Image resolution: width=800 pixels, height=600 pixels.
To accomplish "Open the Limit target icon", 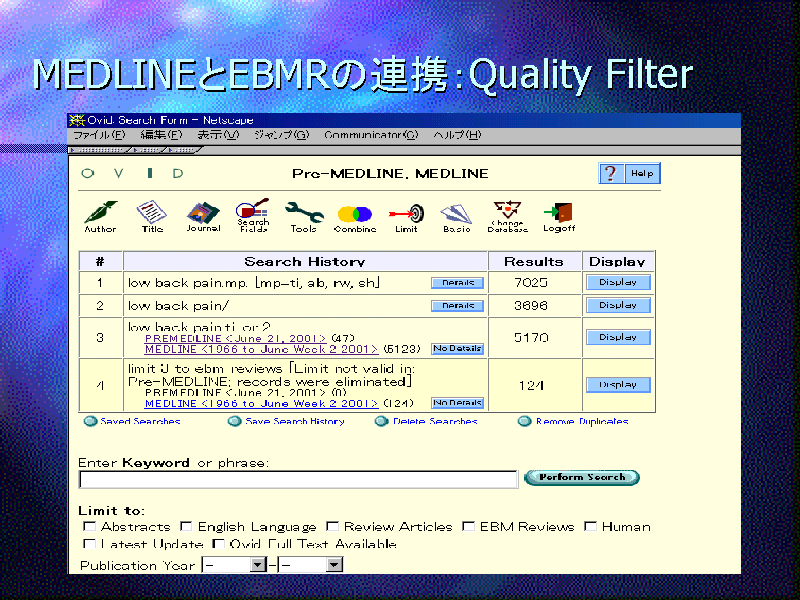I will pos(406,214).
